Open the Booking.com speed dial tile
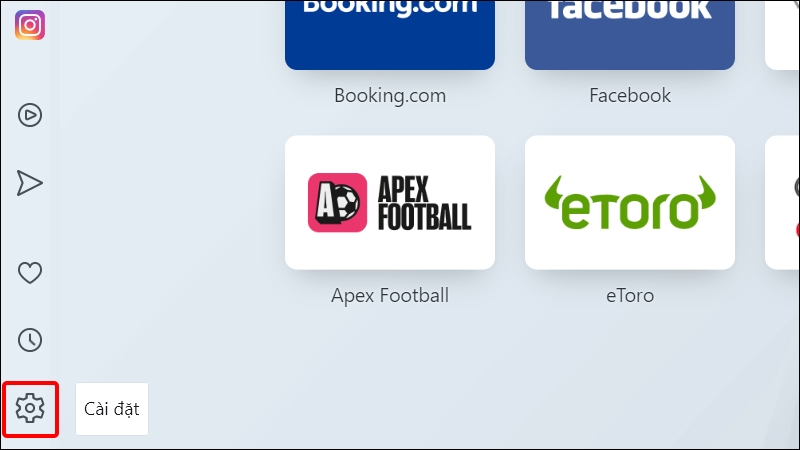Screen dimensions: 800x450 click(390, 35)
